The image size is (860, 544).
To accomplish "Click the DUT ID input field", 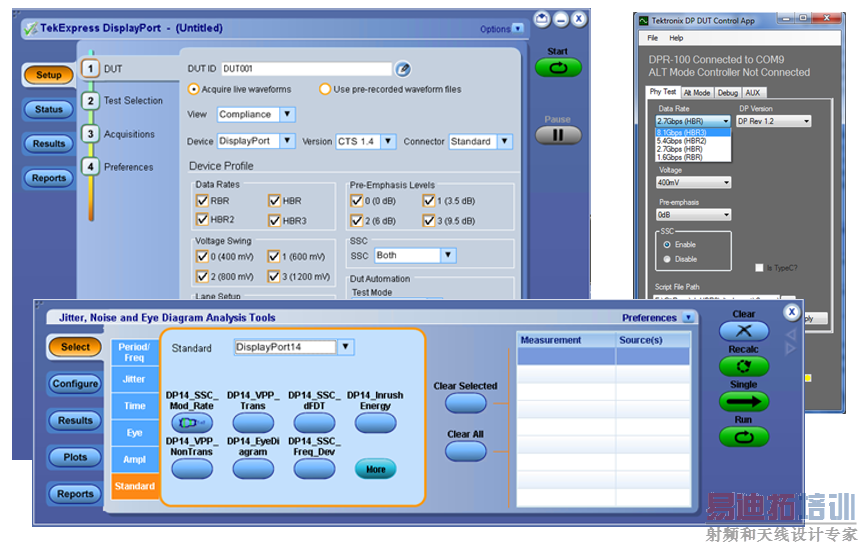I will pyautogui.click(x=307, y=69).
